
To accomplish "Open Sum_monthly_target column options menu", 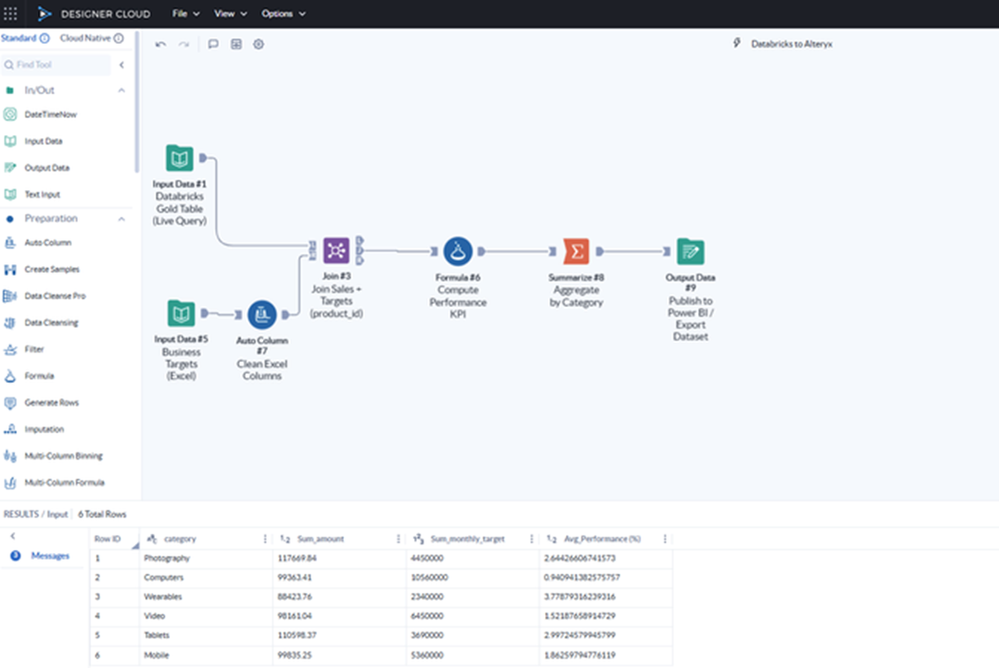I will pos(531,539).
